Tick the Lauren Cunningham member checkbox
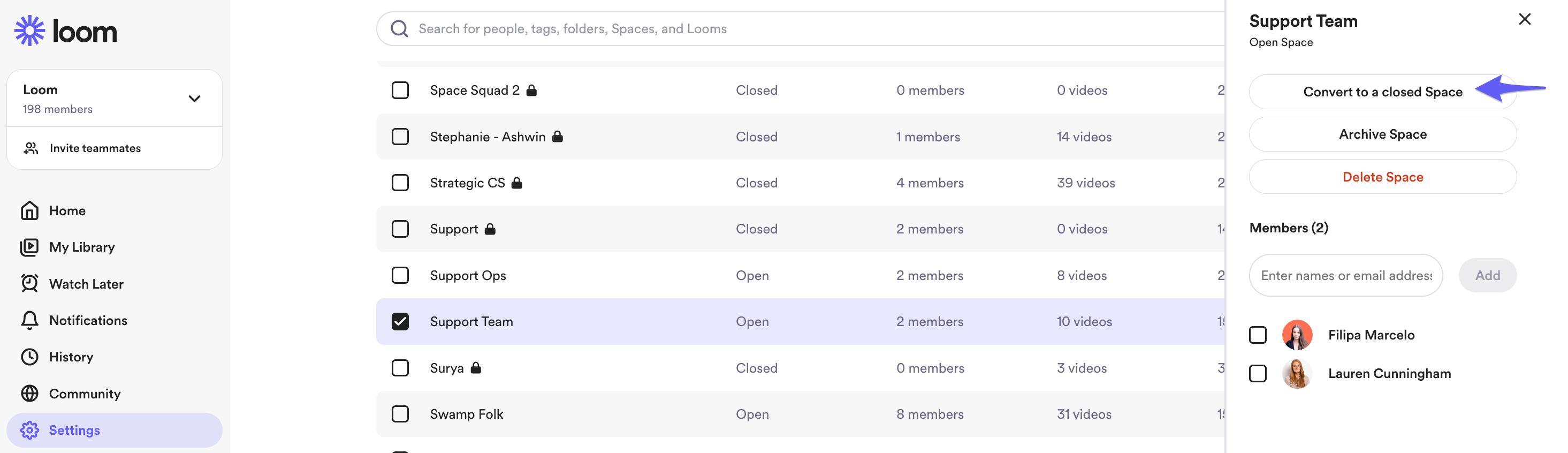The height and width of the screenshot is (453, 1568). pos(1258,373)
